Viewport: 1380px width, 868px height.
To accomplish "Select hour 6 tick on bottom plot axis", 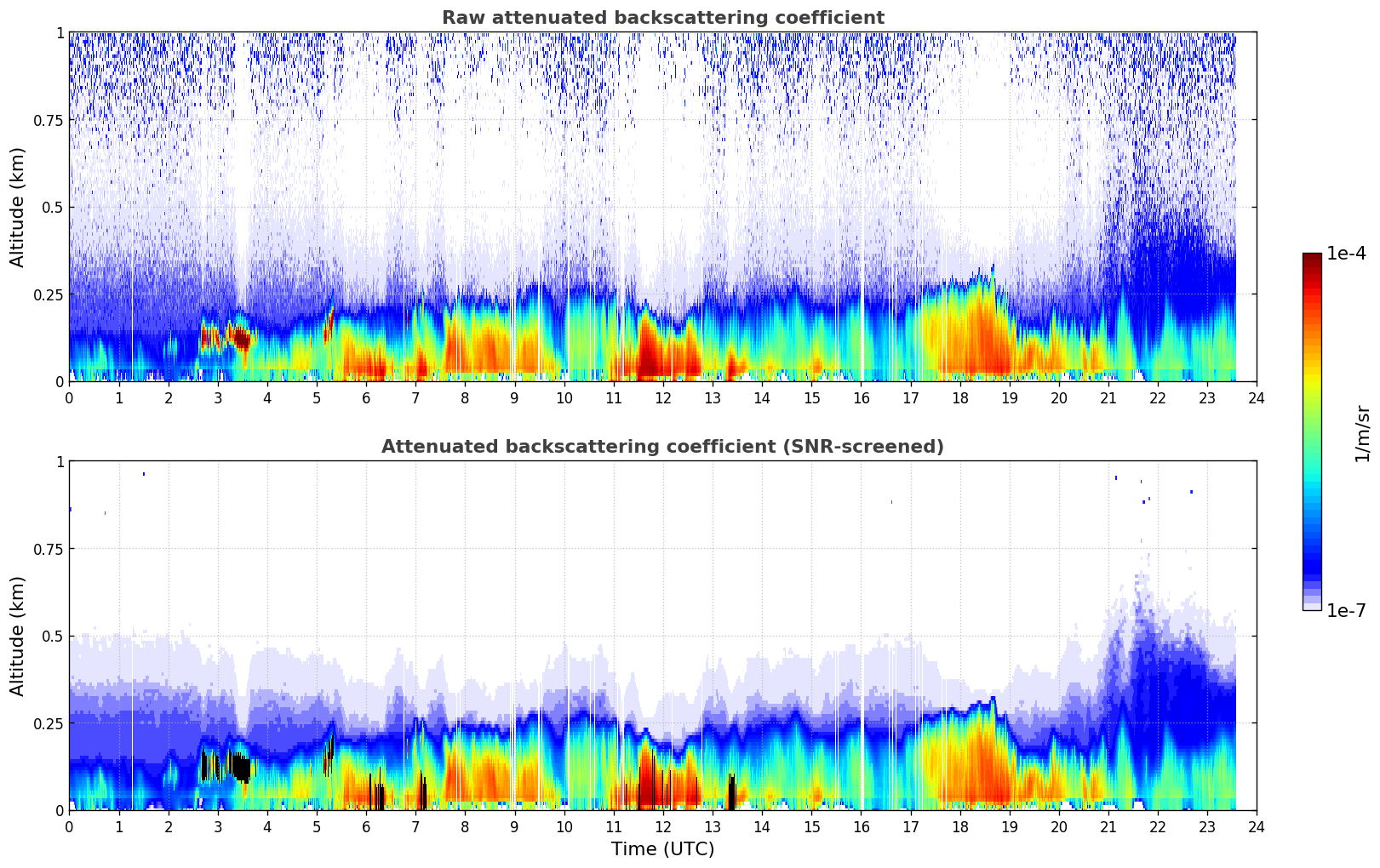I will [x=366, y=826].
